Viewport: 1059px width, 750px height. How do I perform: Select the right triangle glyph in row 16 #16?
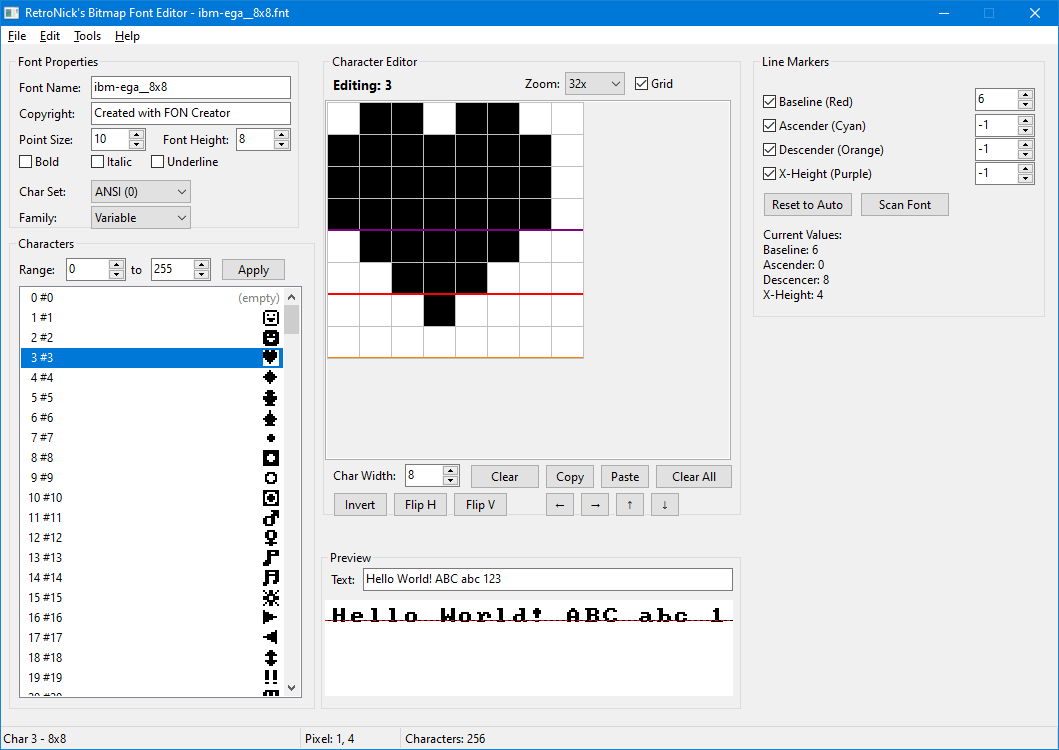271,618
